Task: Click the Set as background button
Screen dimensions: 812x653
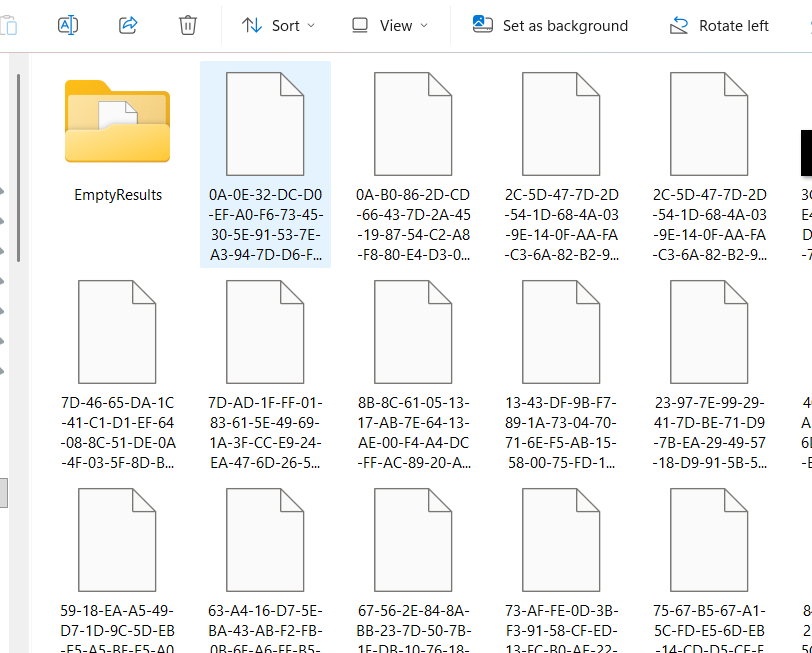Action: (551, 25)
